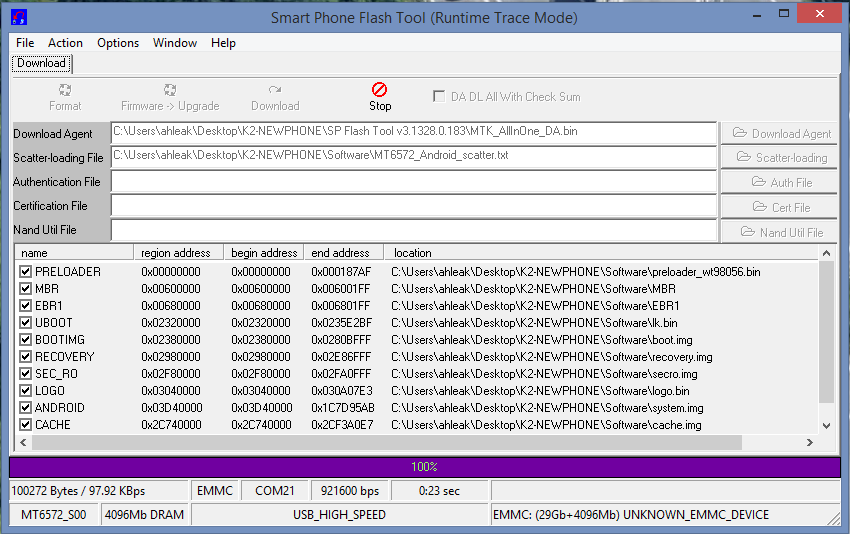Open the Help menu
850x534 pixels.
[x=223, y=43]
